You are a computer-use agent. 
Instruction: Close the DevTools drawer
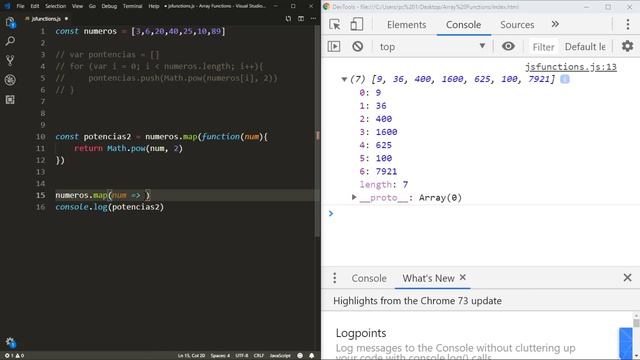[627, 278]
